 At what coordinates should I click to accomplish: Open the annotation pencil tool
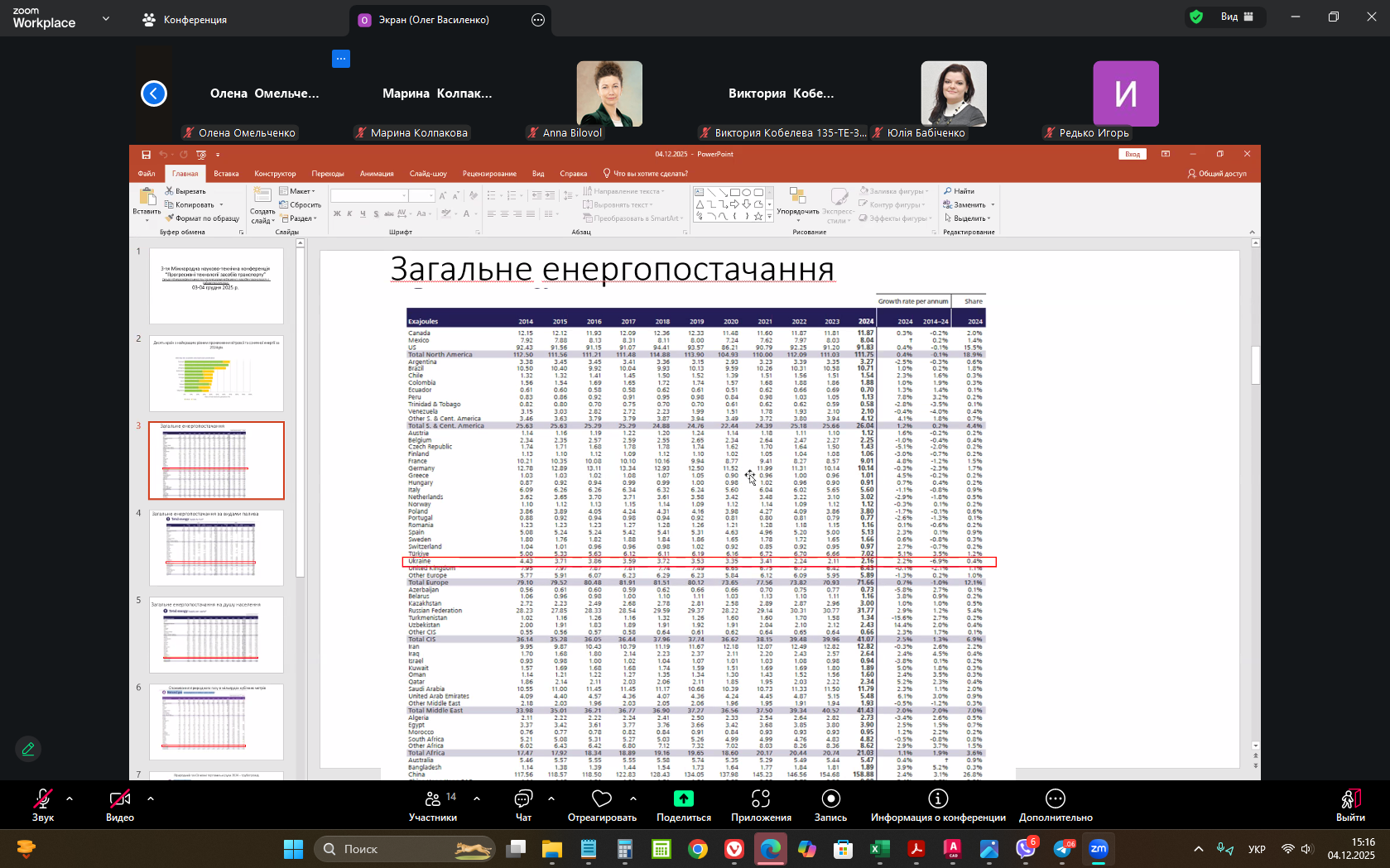28,749
